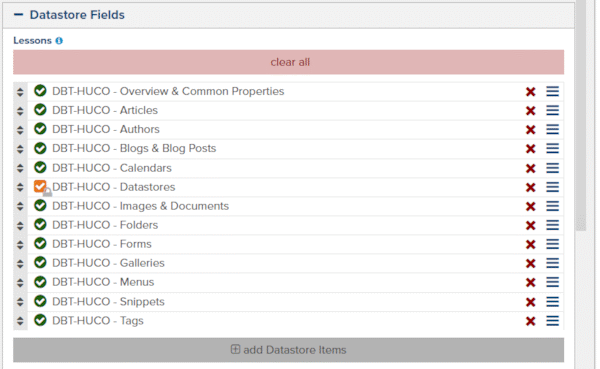
Task: Delete the DBT-HUCO - Forms entry
Action: click(x=530, y=244)
